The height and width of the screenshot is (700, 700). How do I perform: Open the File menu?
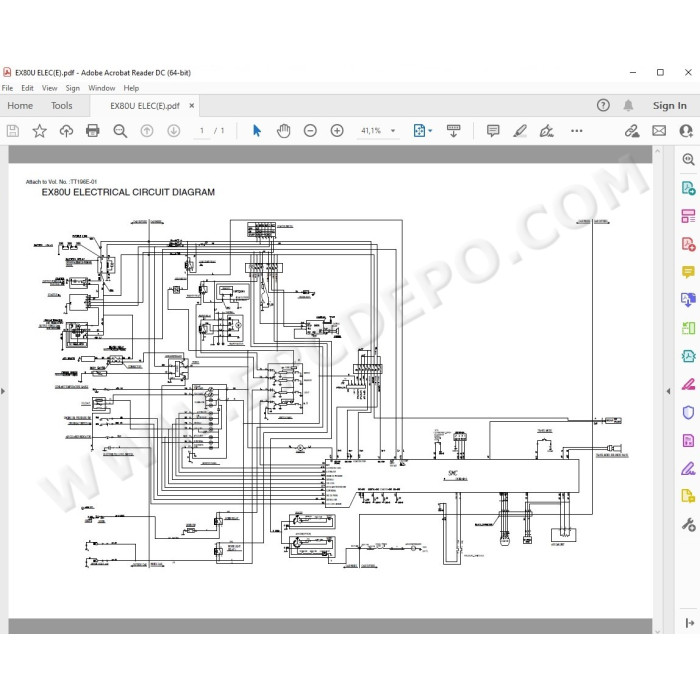coord(8,88)
